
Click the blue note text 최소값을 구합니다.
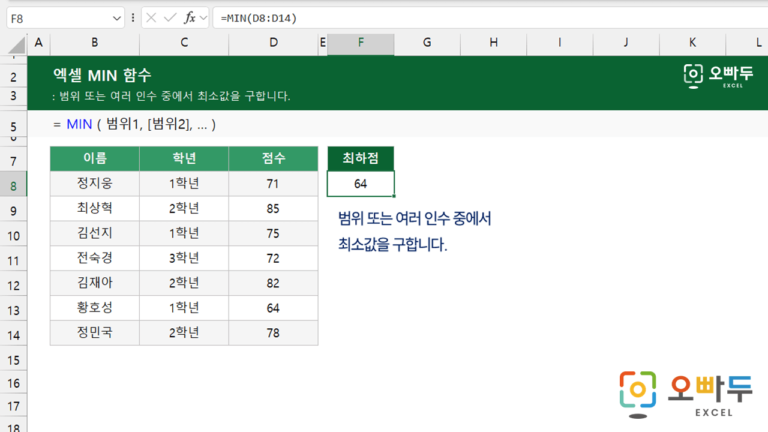click(x=393, y=244)
